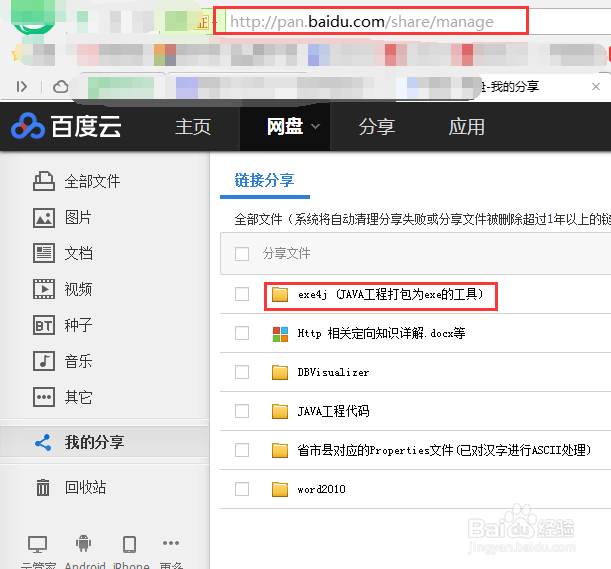611x569 pixels.
Task: Click the 其它 sidebar label
Action: [79, 397]
